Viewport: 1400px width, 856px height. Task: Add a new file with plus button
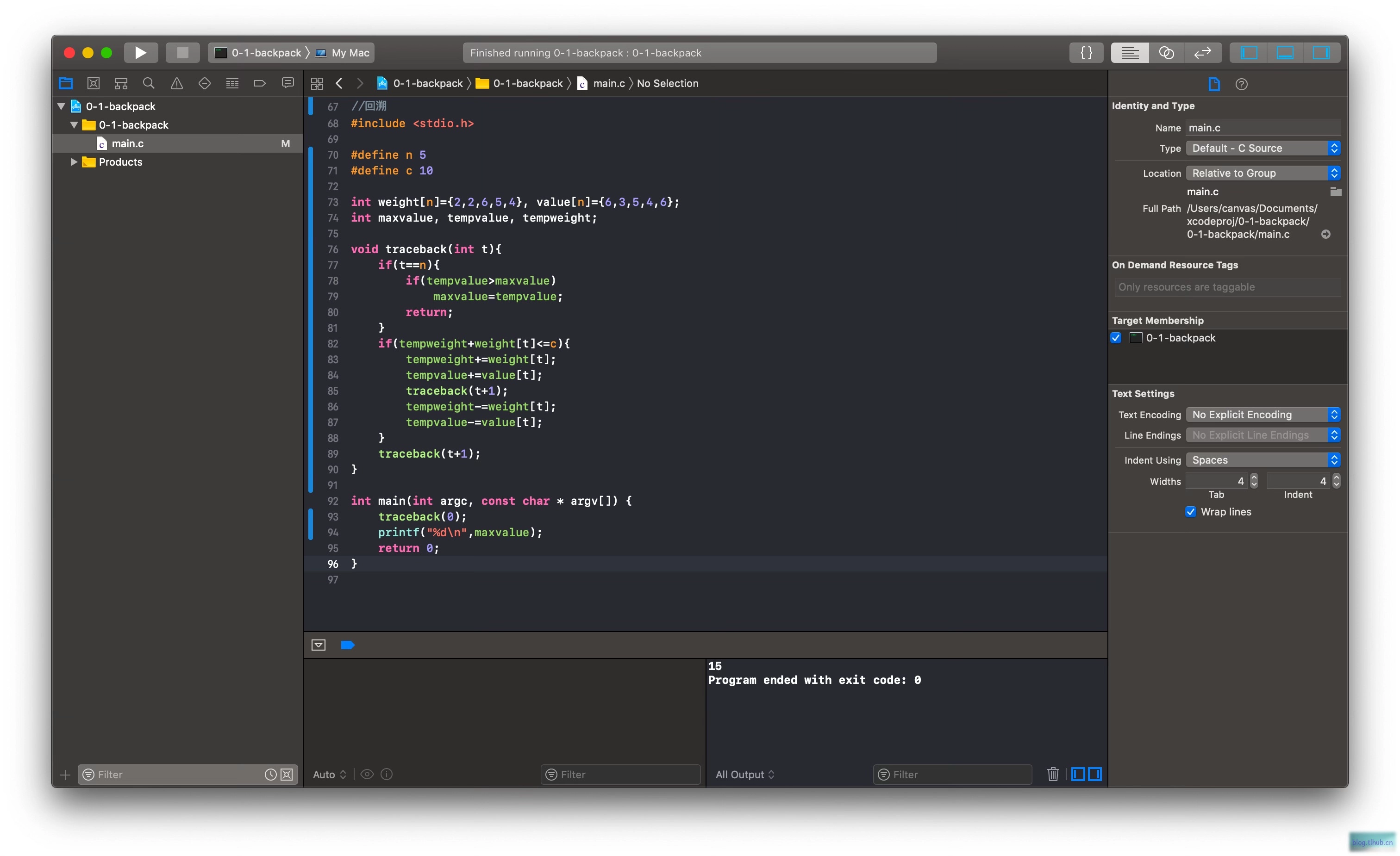pos(65,775)
